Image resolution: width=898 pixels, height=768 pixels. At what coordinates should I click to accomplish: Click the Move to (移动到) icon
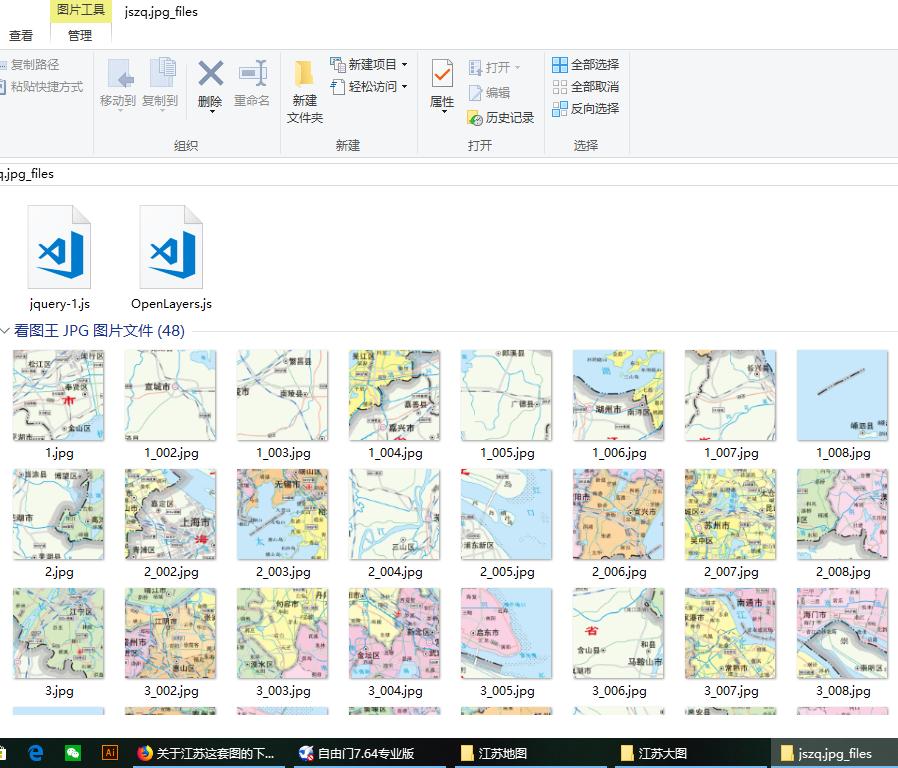[118, 75]
